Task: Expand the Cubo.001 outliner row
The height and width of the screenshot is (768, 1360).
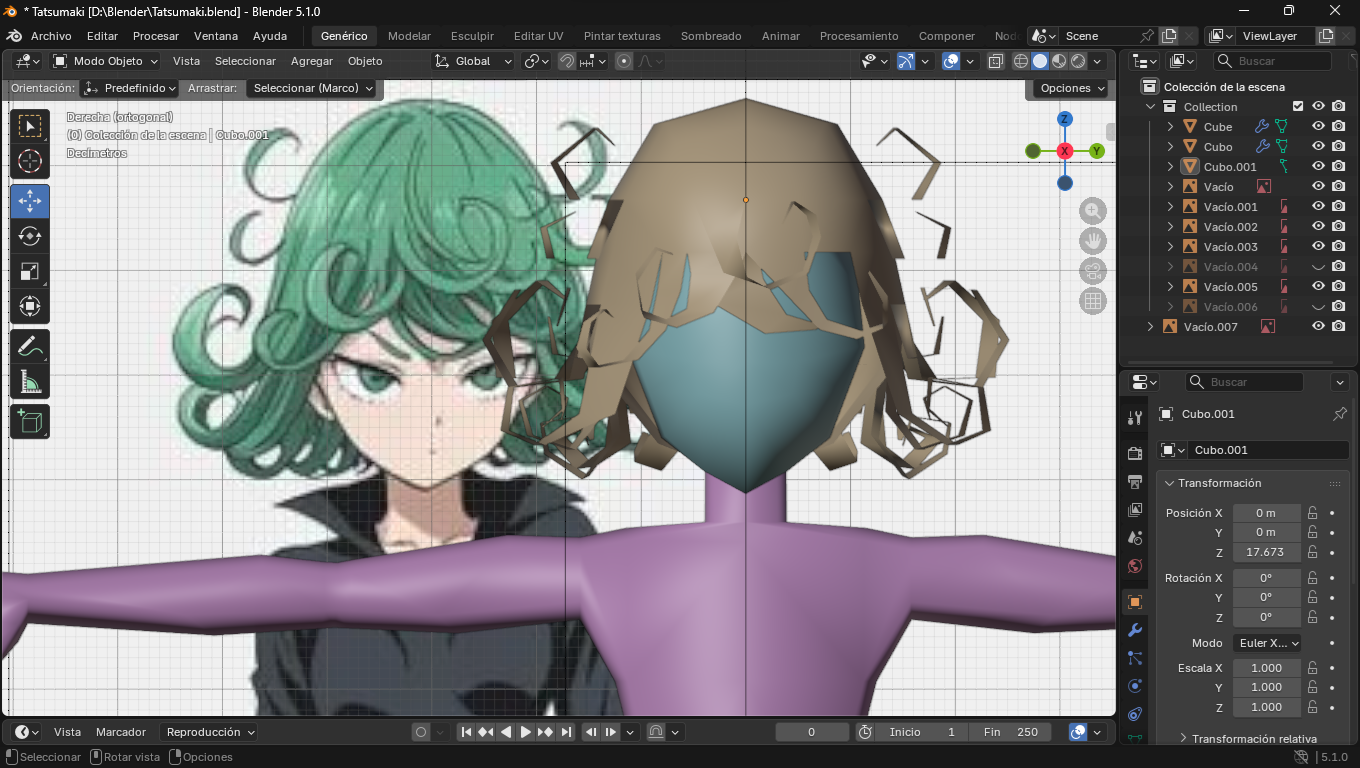Action: point(1171,167)
